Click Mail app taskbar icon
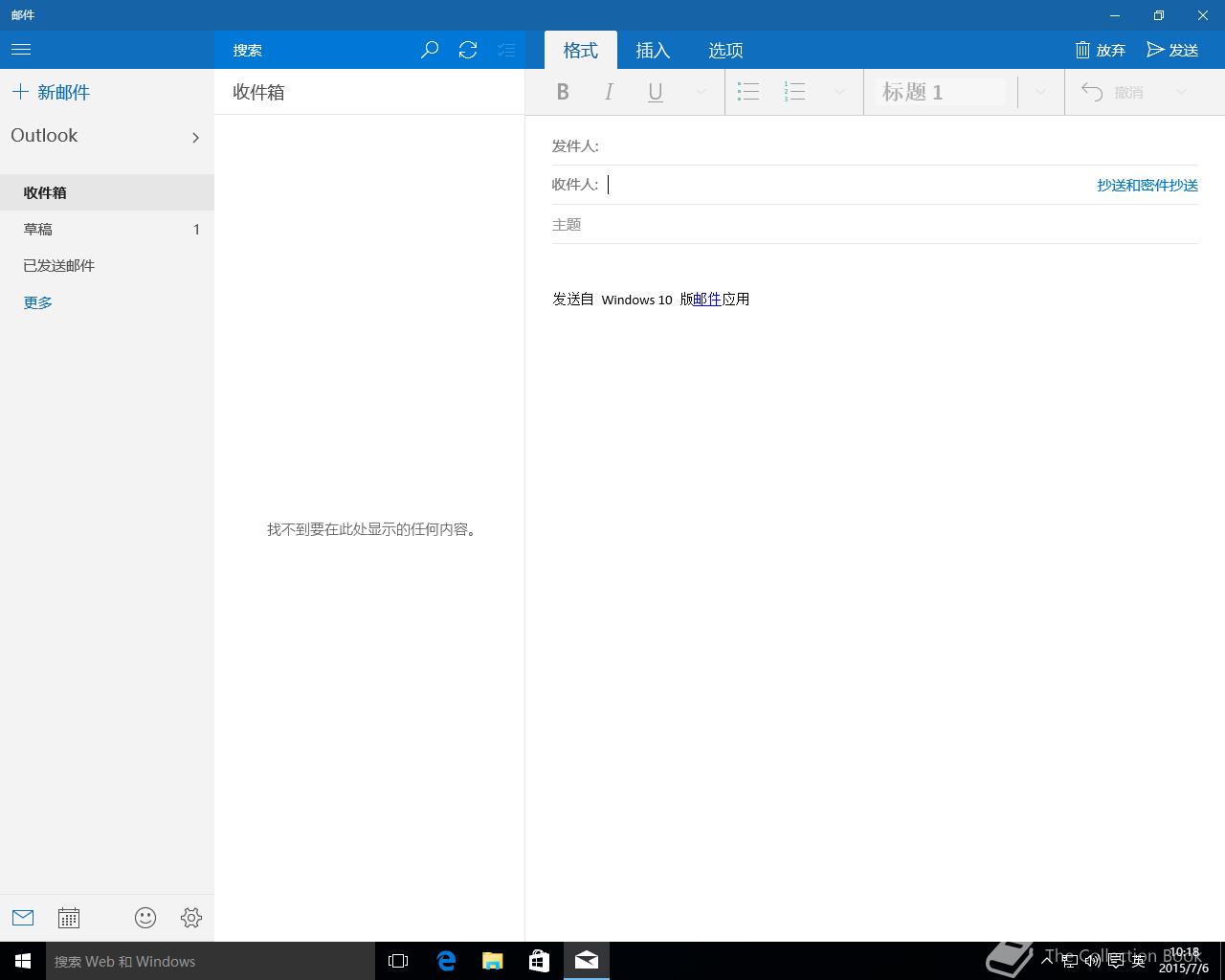The image size is (1225, 980). (587, 961)
